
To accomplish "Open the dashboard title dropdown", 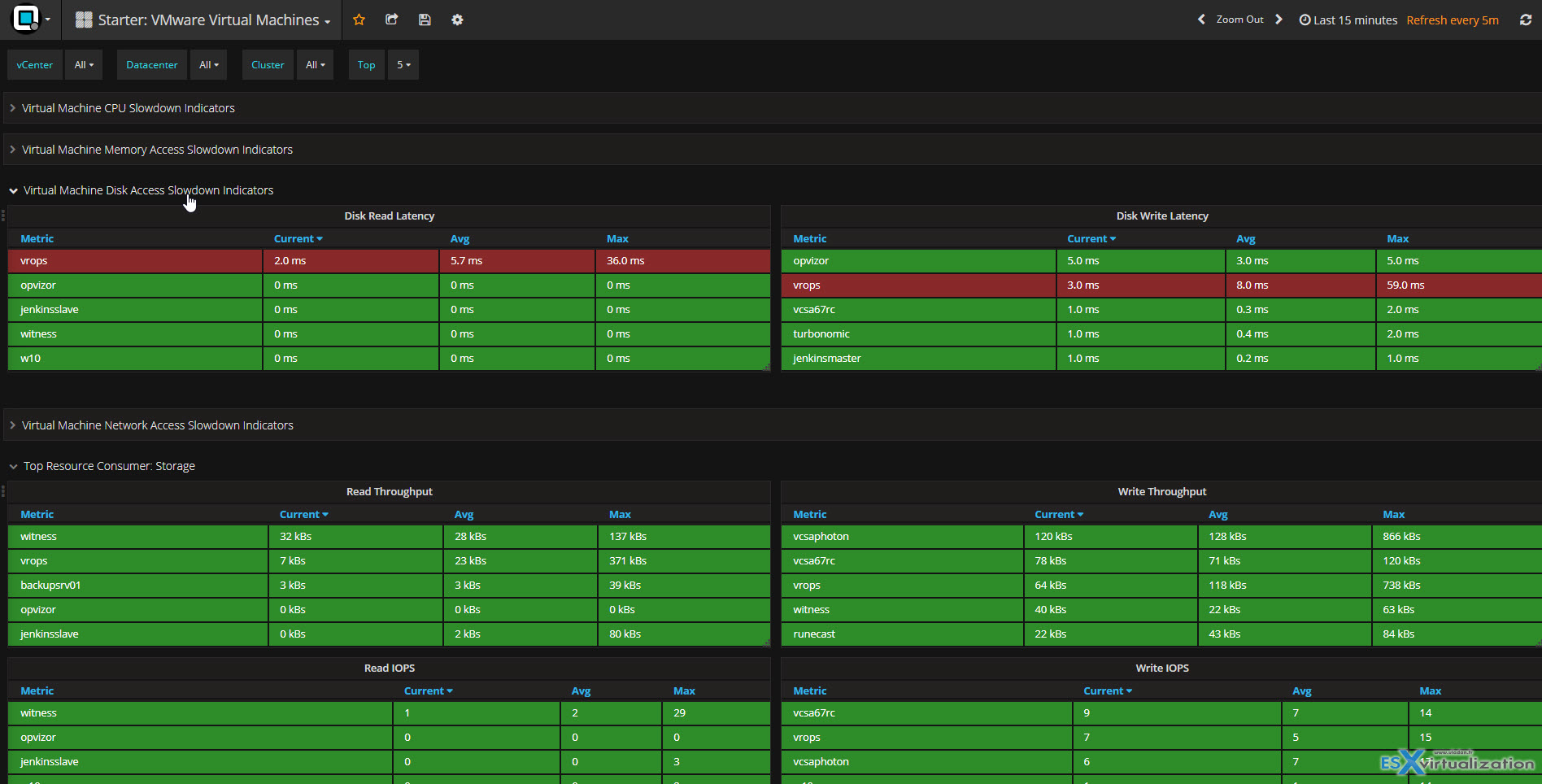I will pyautogui.click(x=203, y=20).
